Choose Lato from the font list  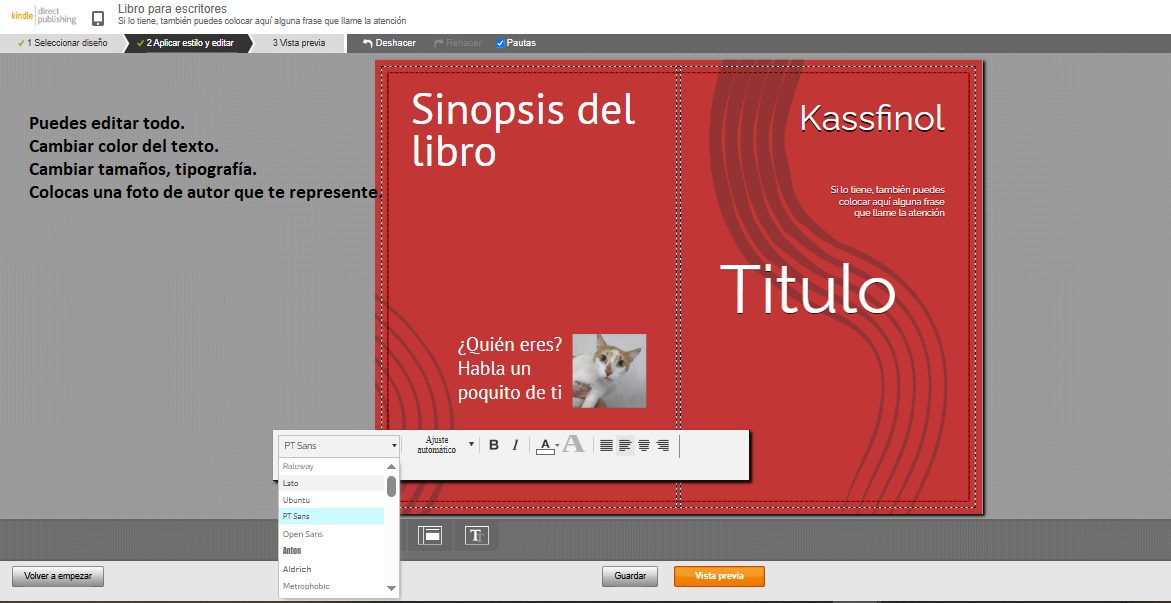coord(332,483)
